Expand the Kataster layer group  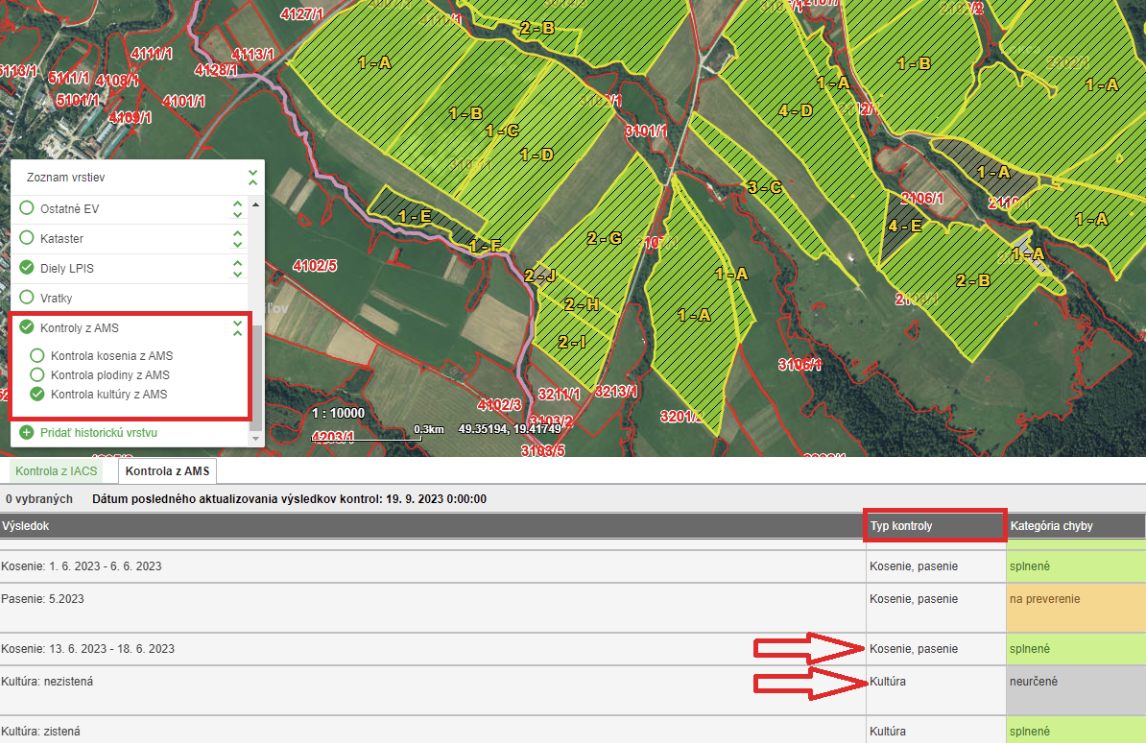pos(238,239)
